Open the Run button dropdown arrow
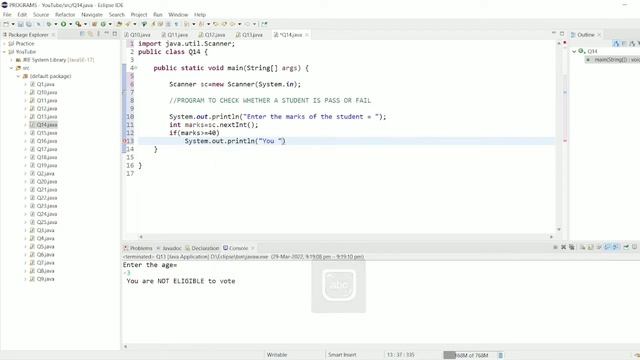The height and width of the screenshot is (360, 640). point(70,24)
